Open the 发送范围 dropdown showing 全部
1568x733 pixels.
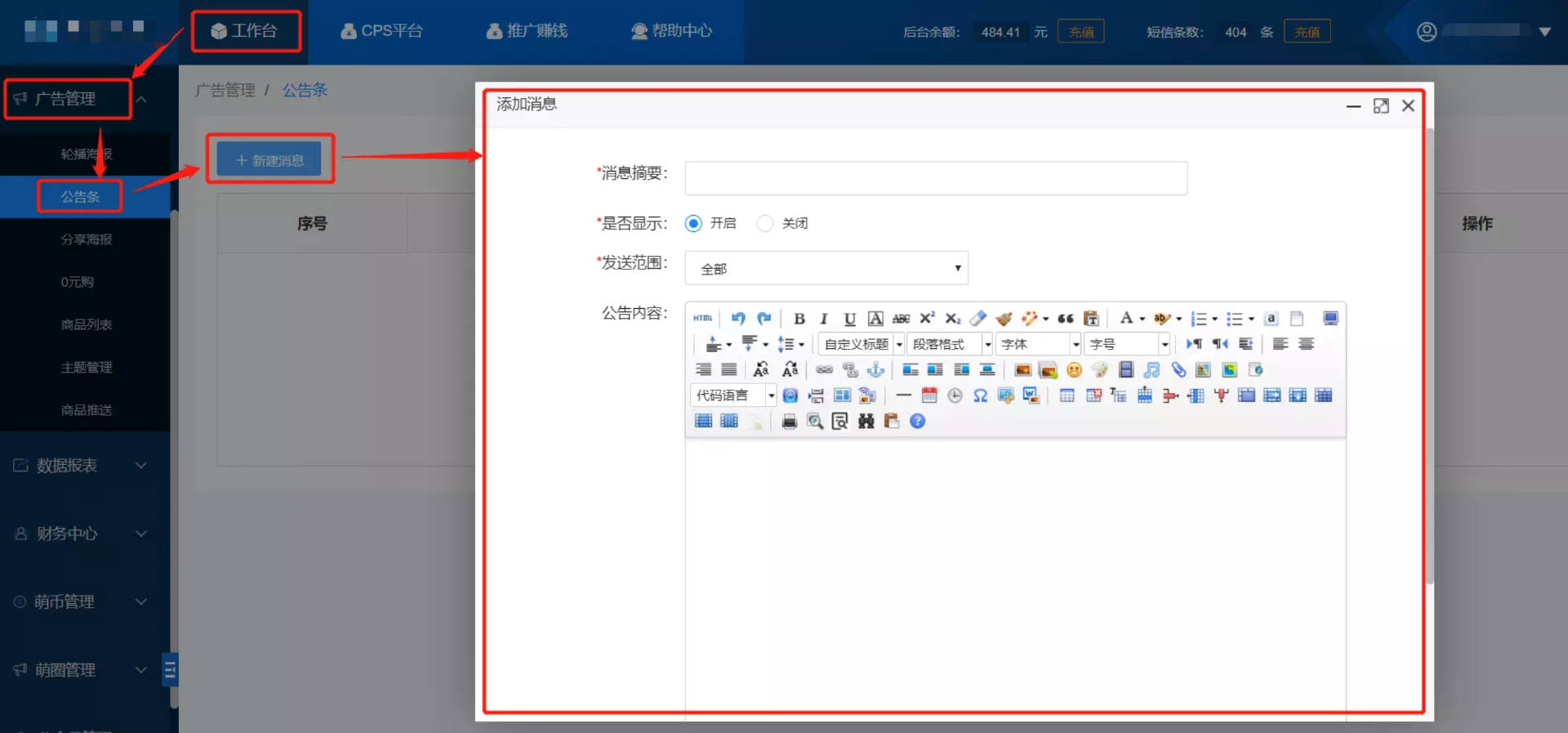826,268
